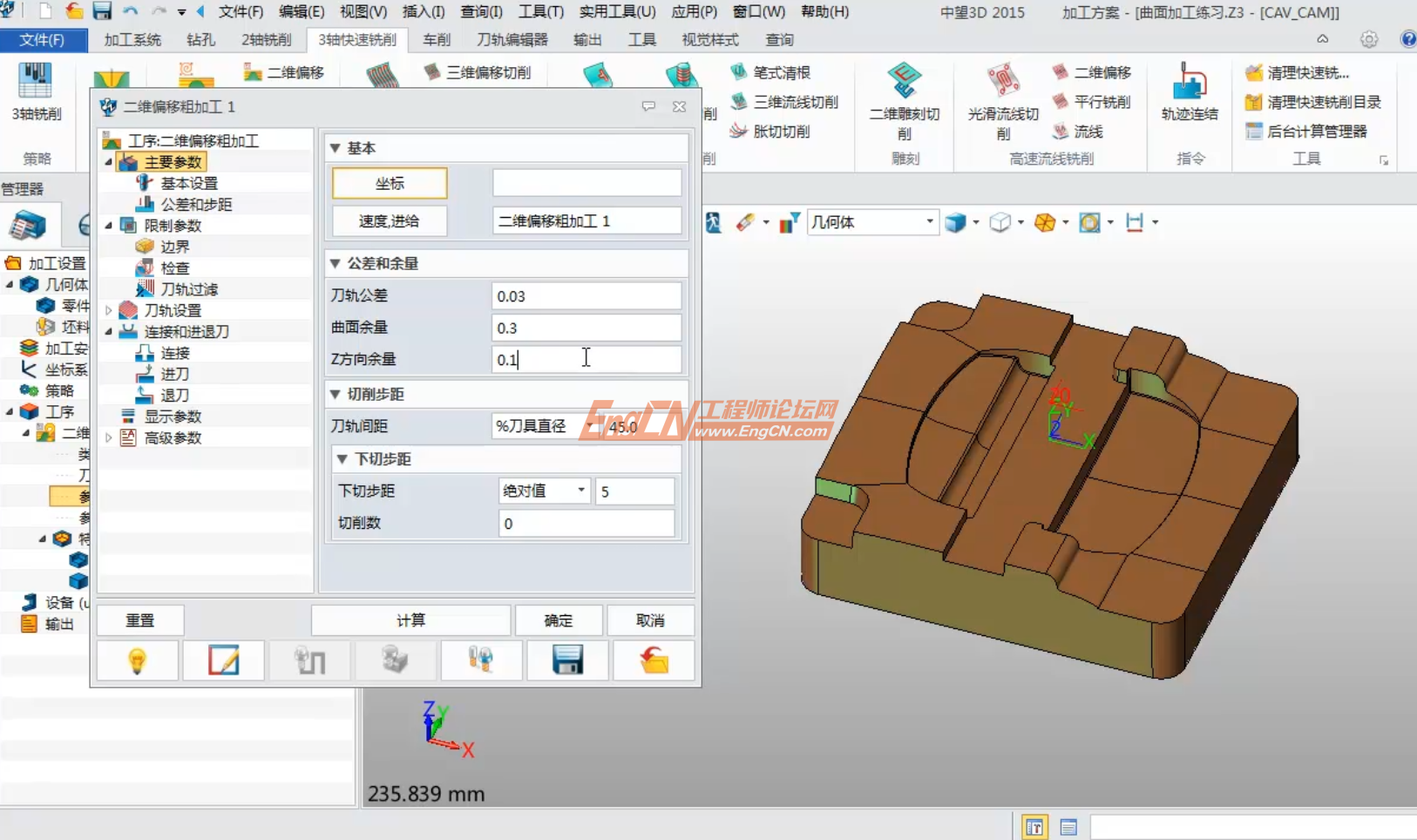
Task: Open the 几何体 selection combo box
Action: tap(871, 221)
